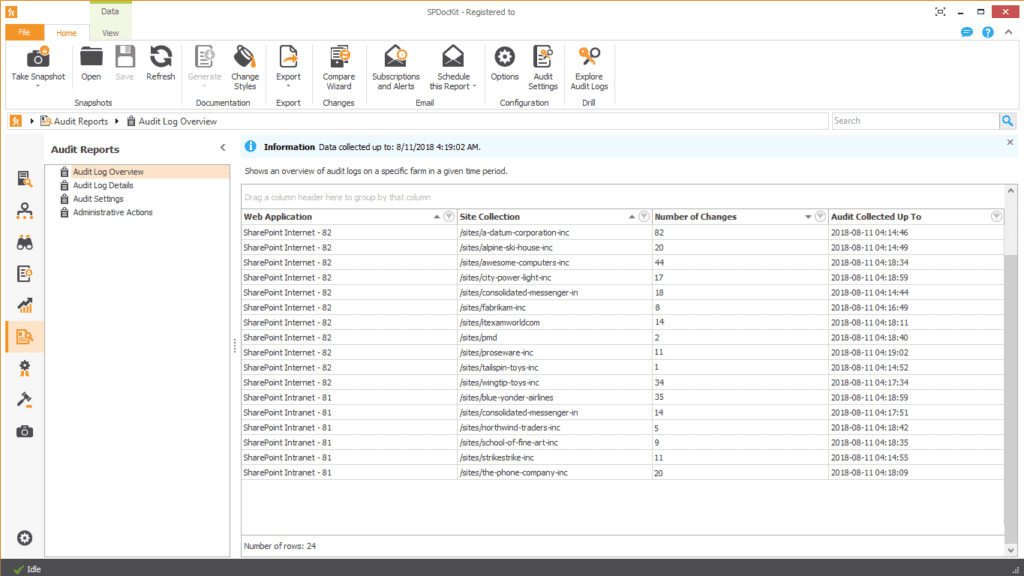Click Audit Reports breadcrumb link
Screen dimensions: 1024x576
[80, 121]
